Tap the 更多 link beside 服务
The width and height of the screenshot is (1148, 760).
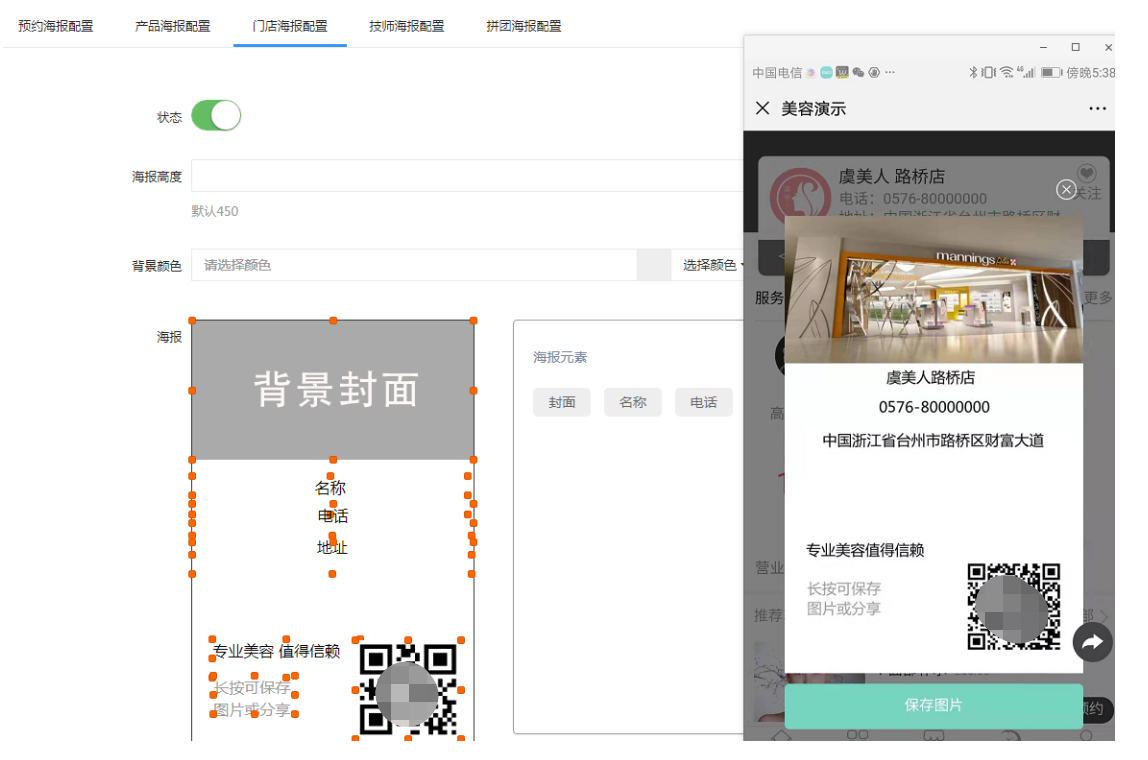point(1097,297)
